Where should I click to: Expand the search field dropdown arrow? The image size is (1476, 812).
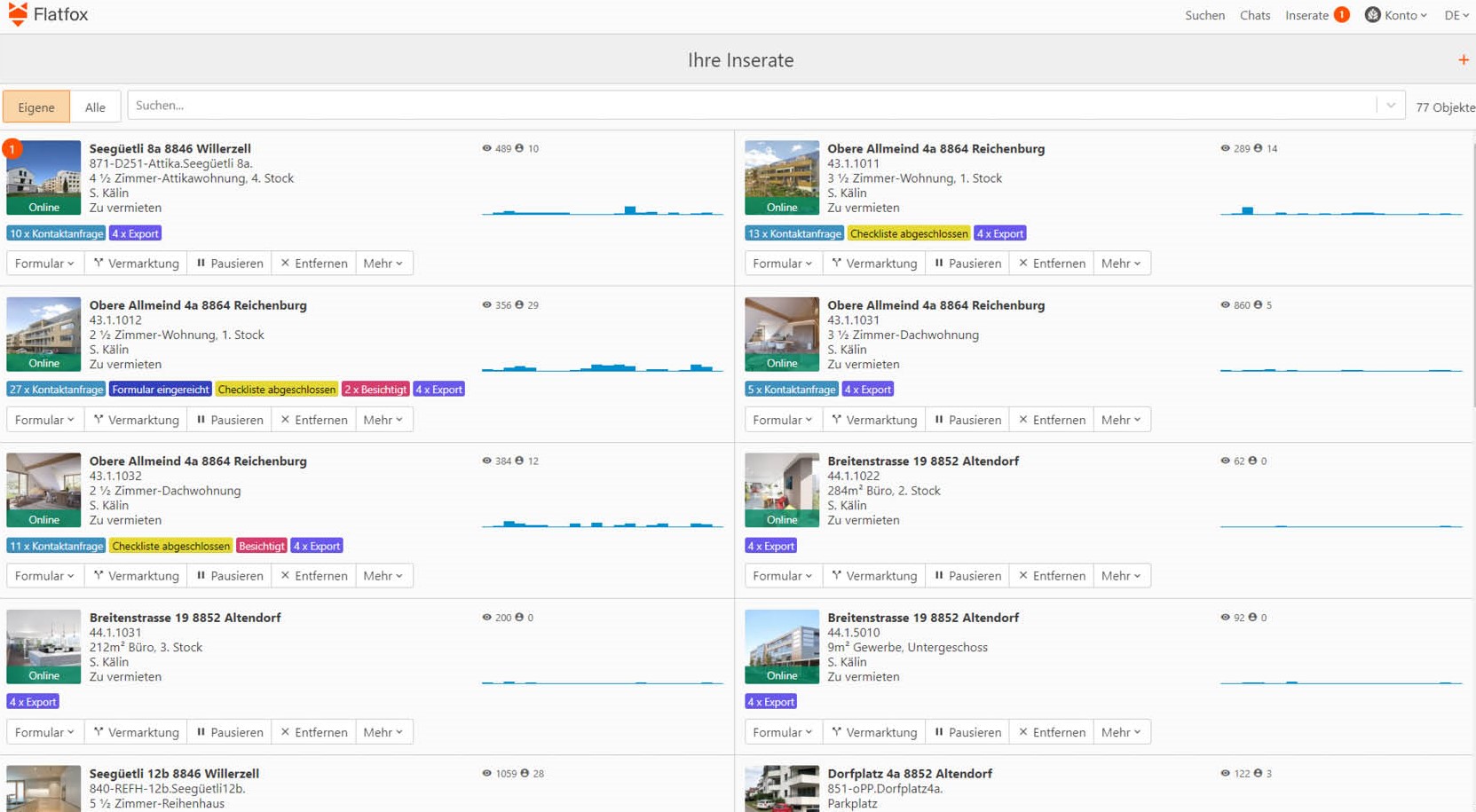(1390, 106)
